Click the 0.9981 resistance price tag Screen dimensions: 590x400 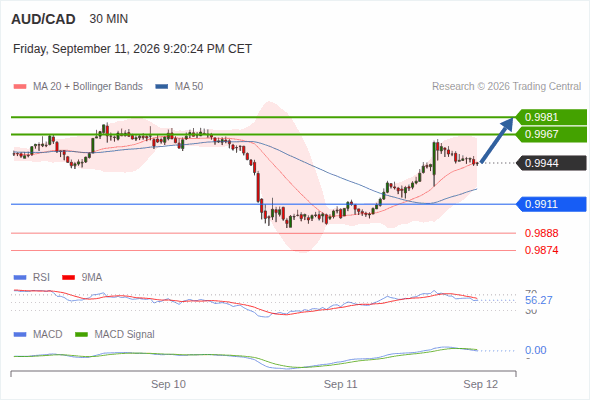click(551, 117)
